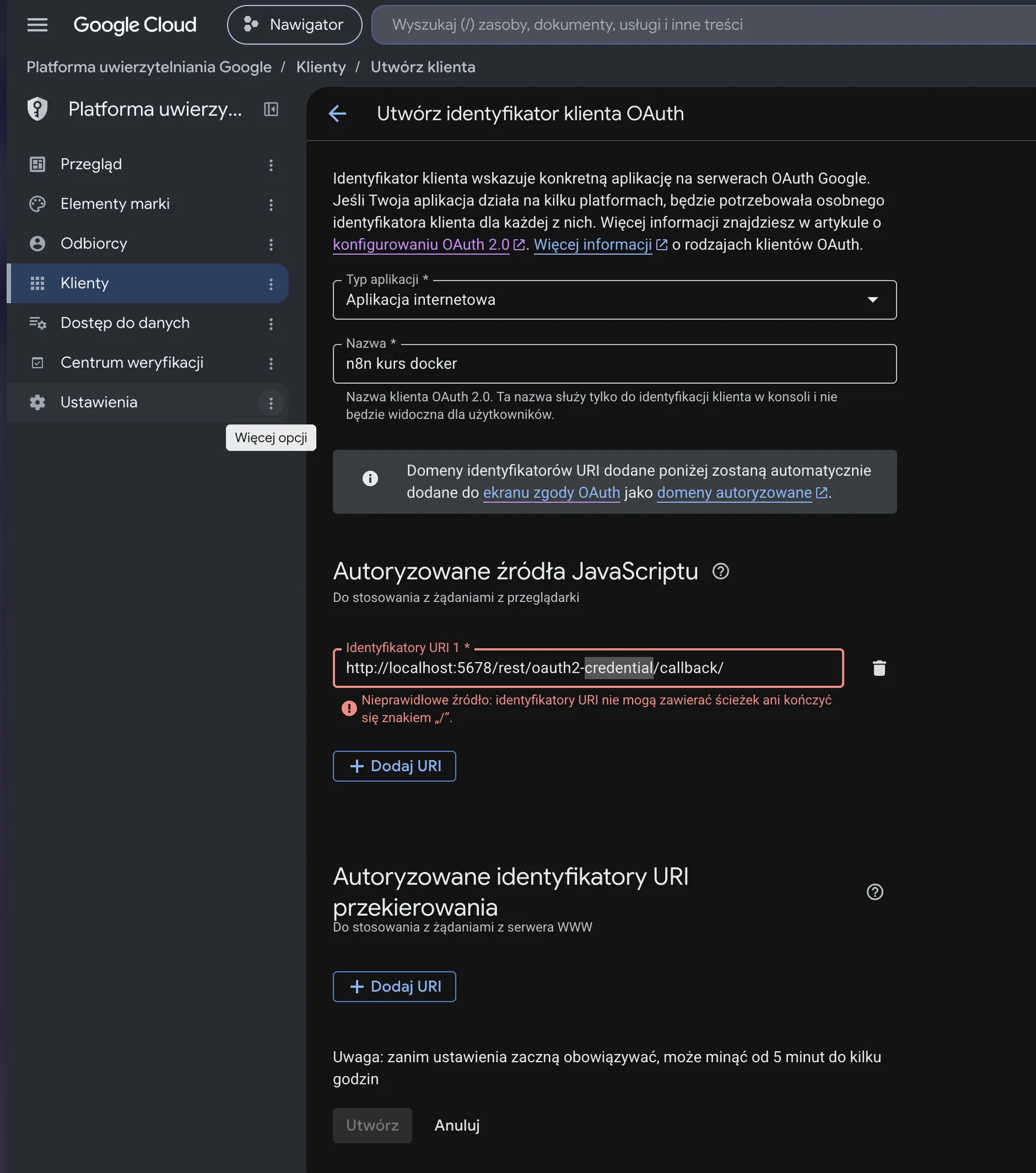1036x1173 pixels.
Task: Click the Utwórz button
Action: (372, 1125)
